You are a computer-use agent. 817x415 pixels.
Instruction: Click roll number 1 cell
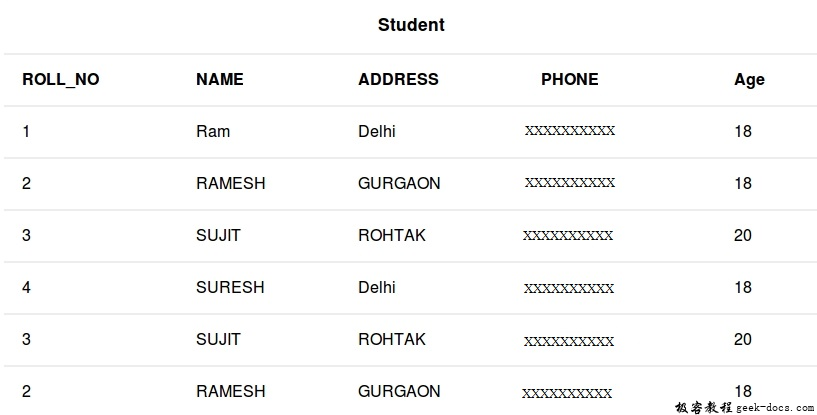point(26,131)
